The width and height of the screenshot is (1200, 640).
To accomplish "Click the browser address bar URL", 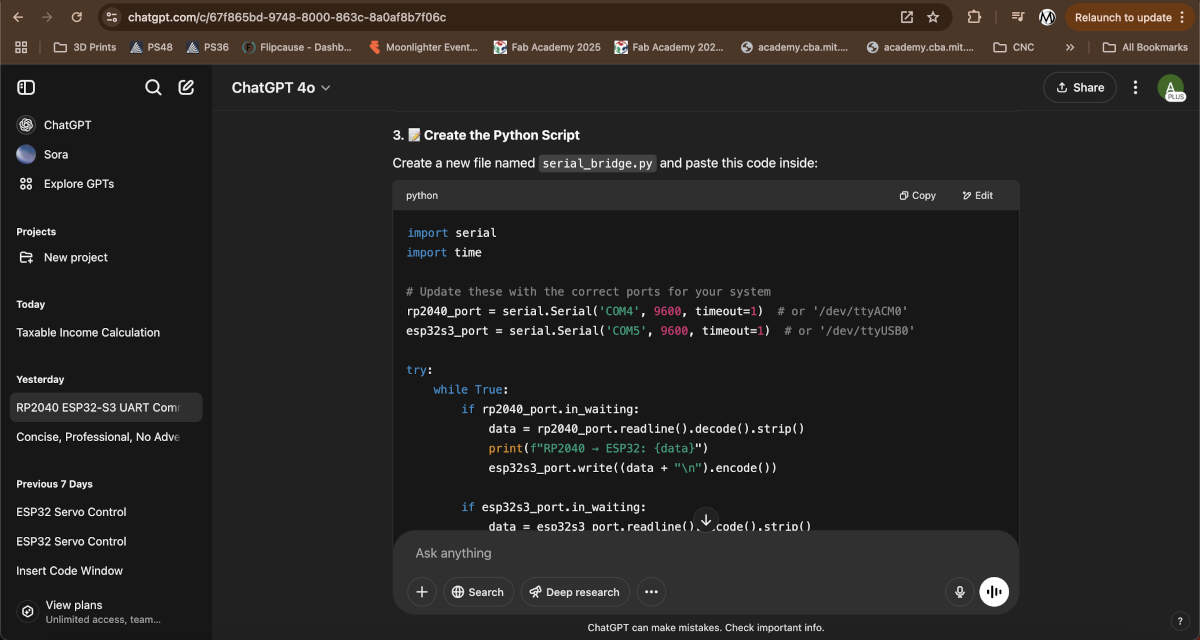I will click(x=287, y=17).
